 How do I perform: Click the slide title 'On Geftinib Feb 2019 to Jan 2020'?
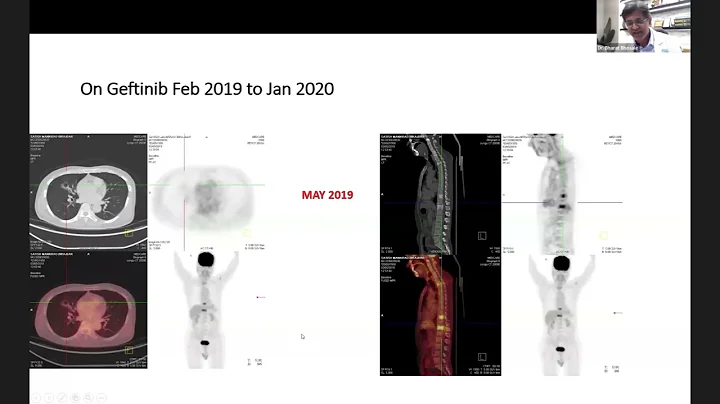[207, 89]
